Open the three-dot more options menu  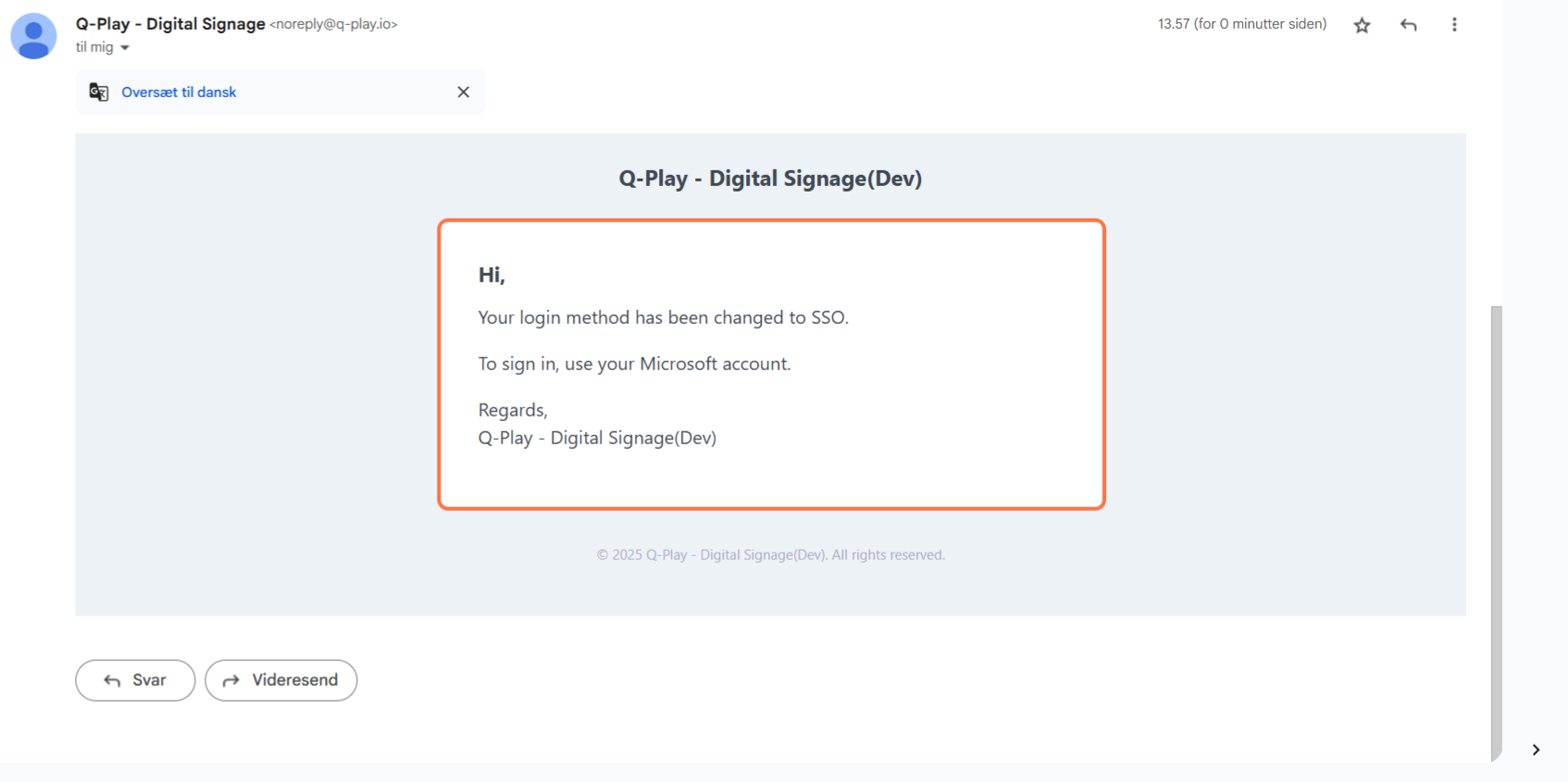[x=1454, y=25]
